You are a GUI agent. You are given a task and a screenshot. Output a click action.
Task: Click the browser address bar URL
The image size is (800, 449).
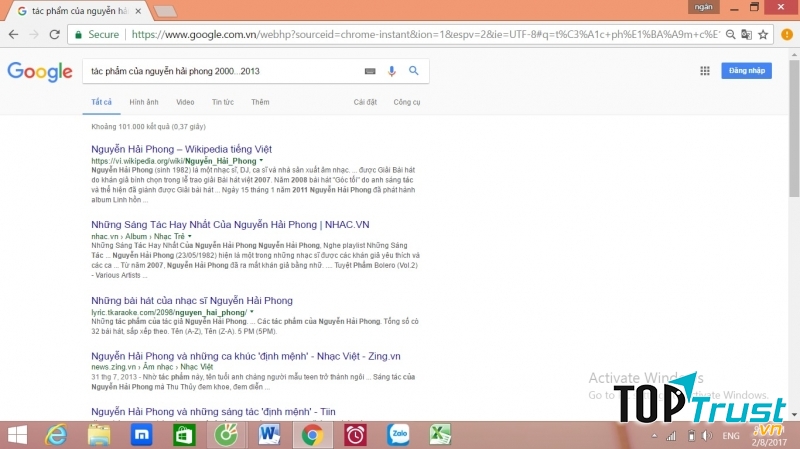click(426, 34)
